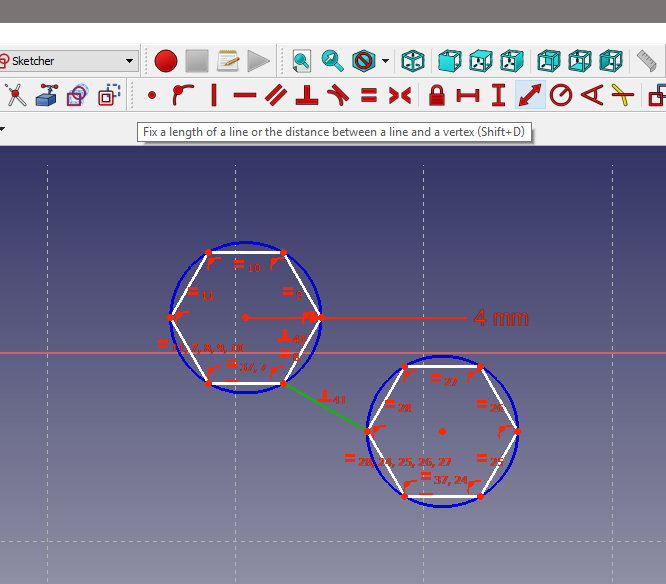This screenshot has height=584, width=666.
Task: Click the fit all view icon
Action: [301, 61]
